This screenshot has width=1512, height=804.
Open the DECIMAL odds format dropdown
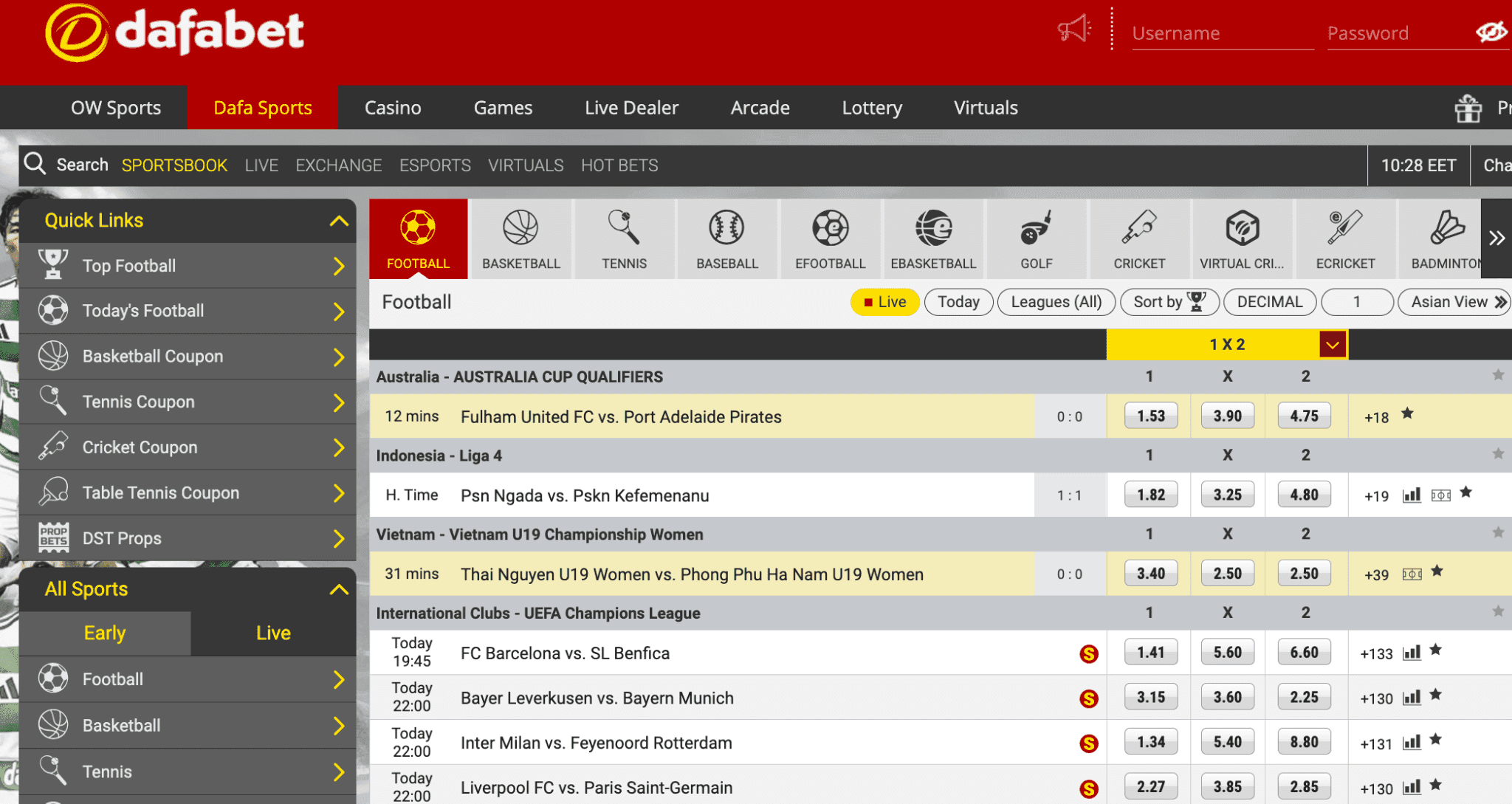[1269, 302]
